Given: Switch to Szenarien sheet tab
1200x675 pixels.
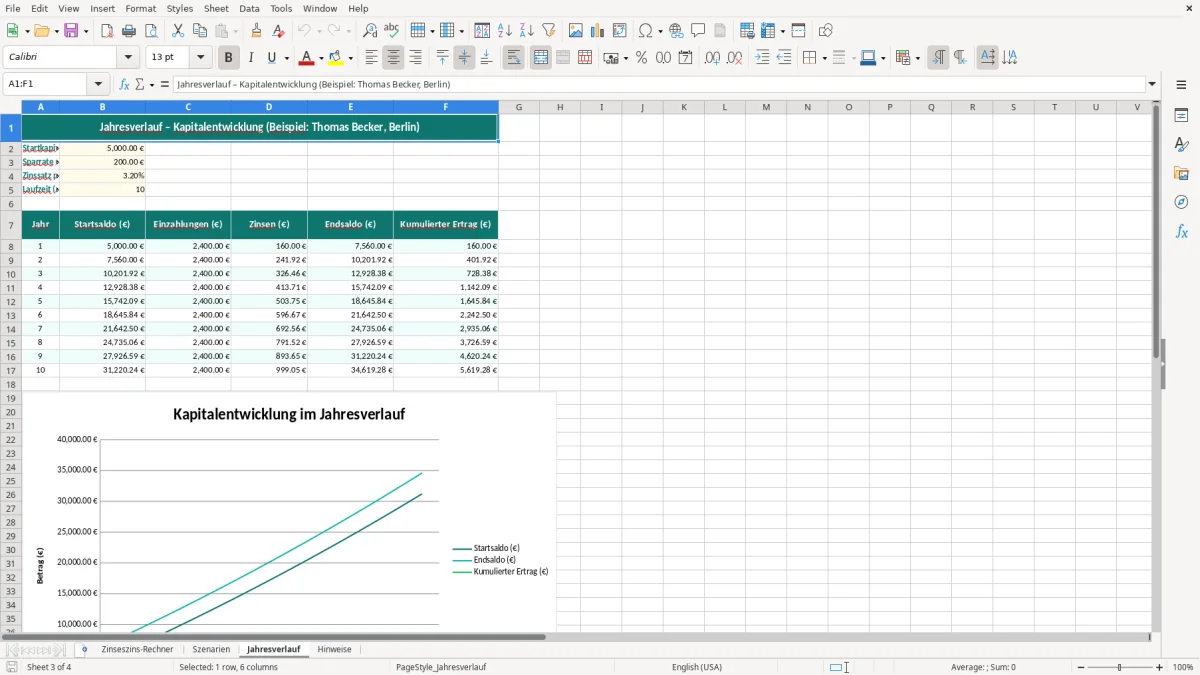Looking at the screenshot, I should (x=211, y=649).
